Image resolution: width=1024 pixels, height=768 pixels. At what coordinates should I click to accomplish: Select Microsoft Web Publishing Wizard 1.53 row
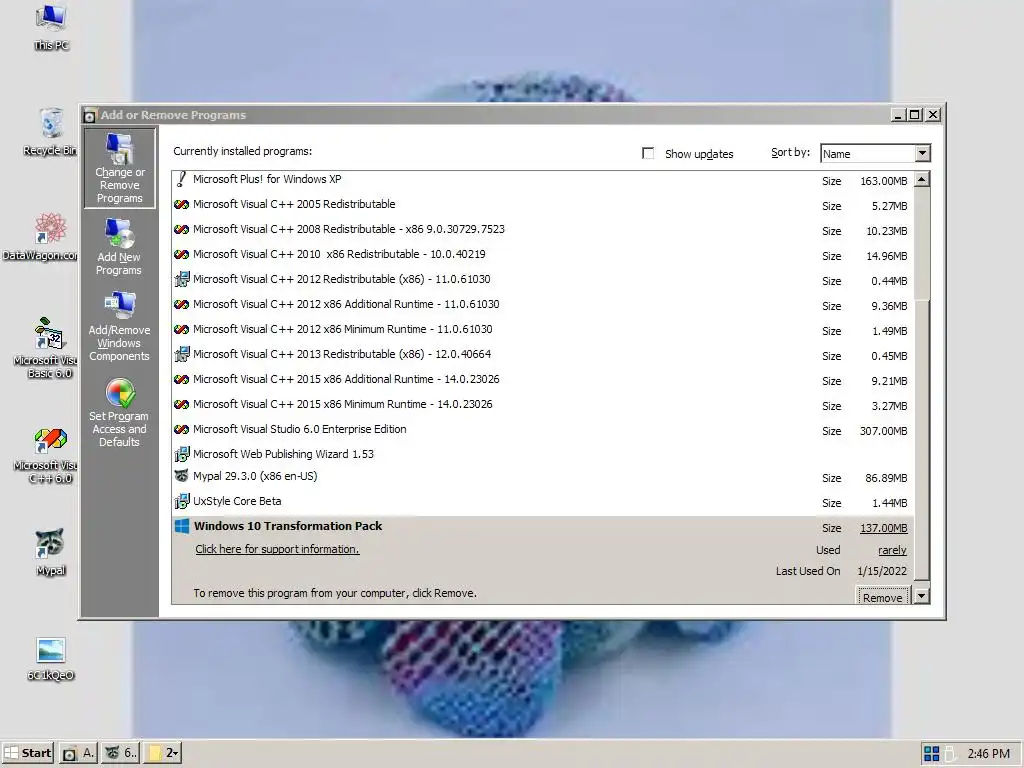tap(543, 454)
